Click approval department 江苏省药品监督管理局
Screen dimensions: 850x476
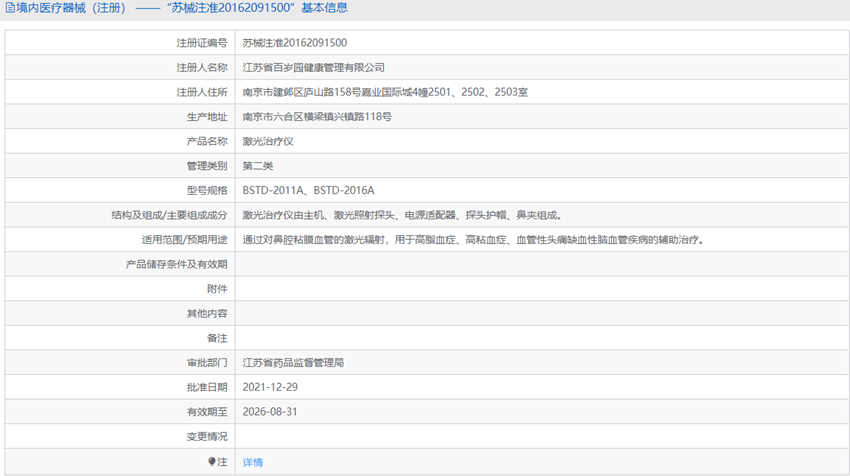point(293,363)
